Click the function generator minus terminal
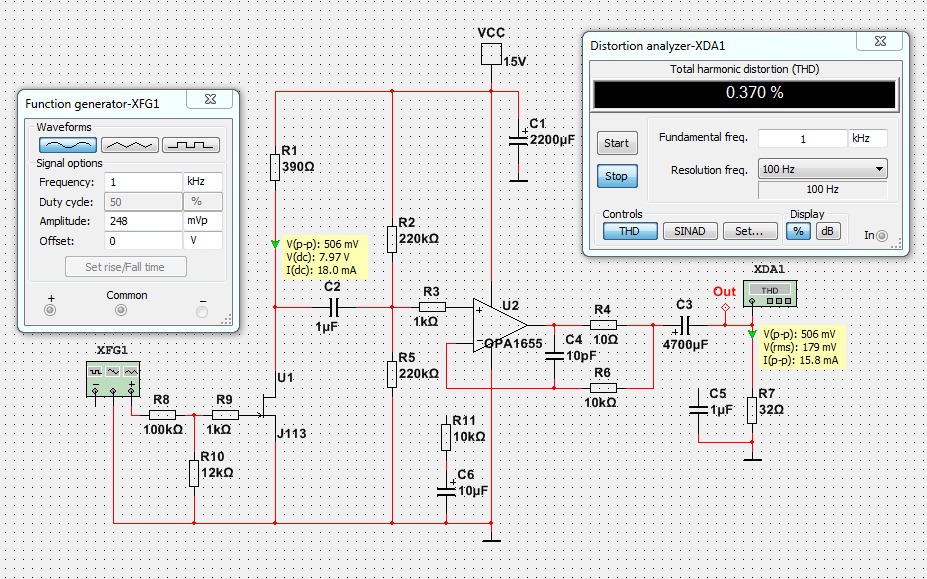Screen dimensions: 927x579 (x=202, y=311)
